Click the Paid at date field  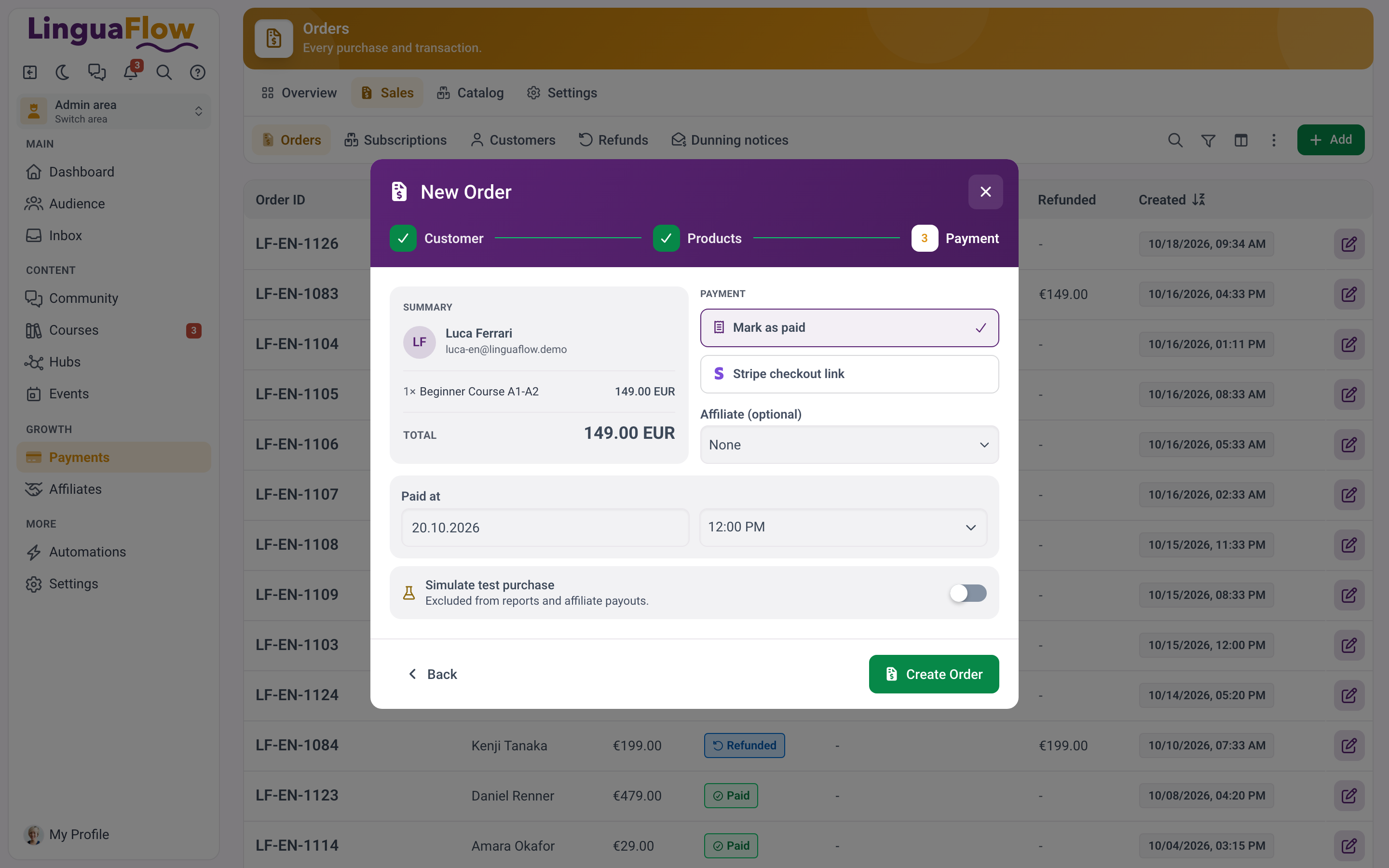pos(545,528)
